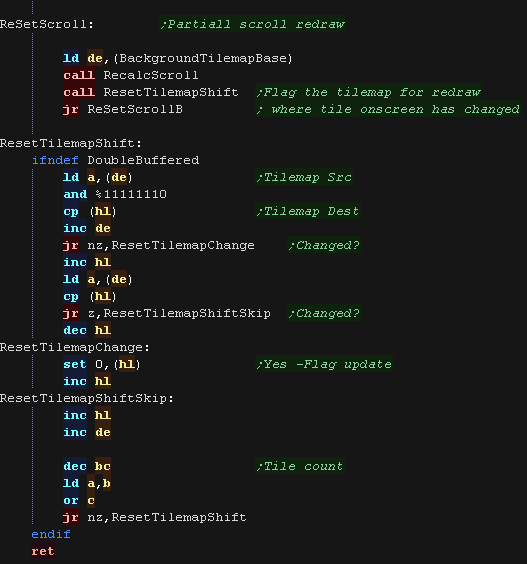Click ResetTilemapShiftSkip in the jr z line

click(187, 313)
